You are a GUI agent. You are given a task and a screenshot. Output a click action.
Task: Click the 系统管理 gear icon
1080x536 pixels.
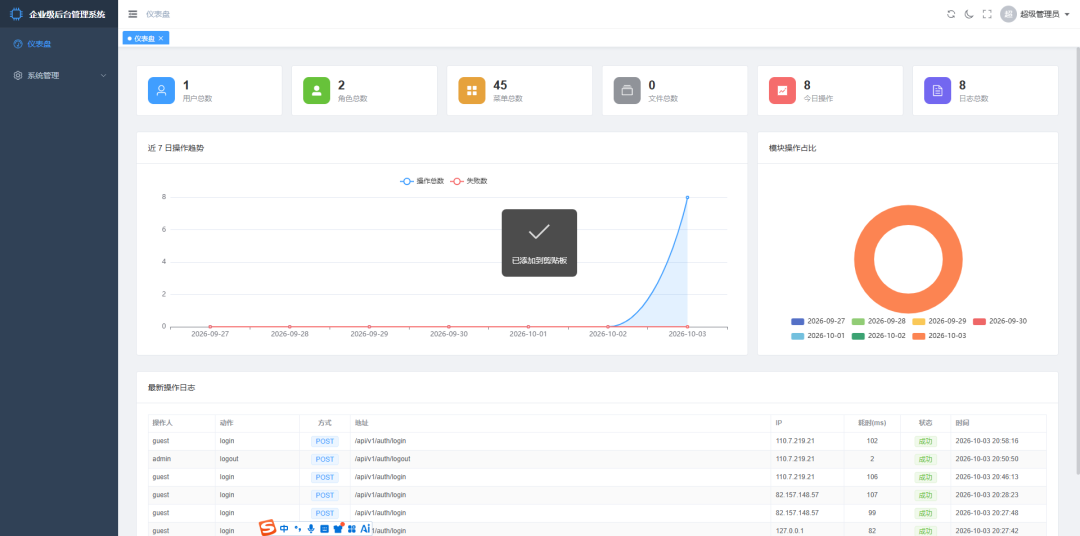pyautogui.click(x=18, y=76)
